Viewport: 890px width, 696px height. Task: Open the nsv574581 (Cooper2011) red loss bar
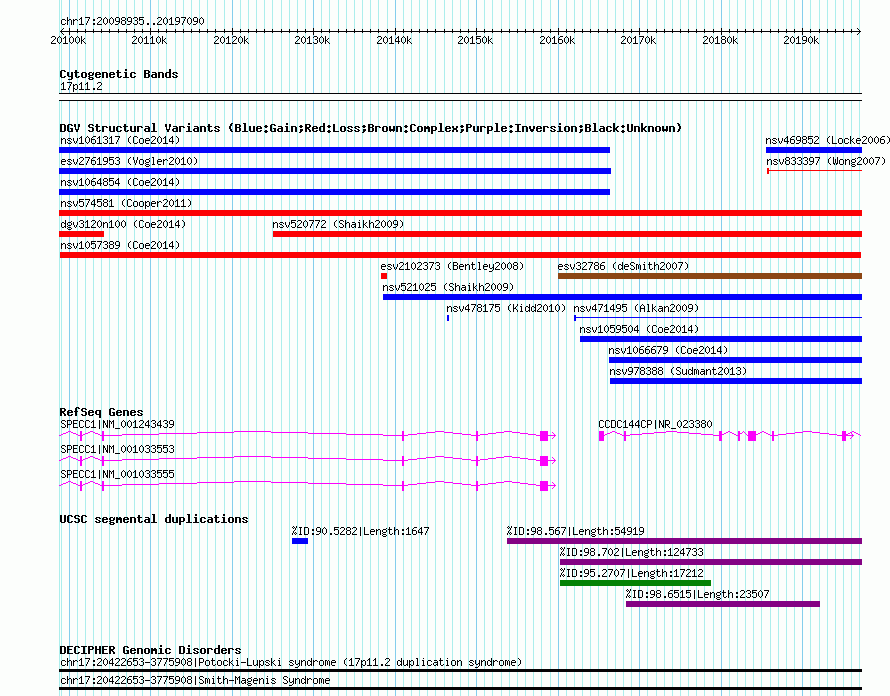460,213
